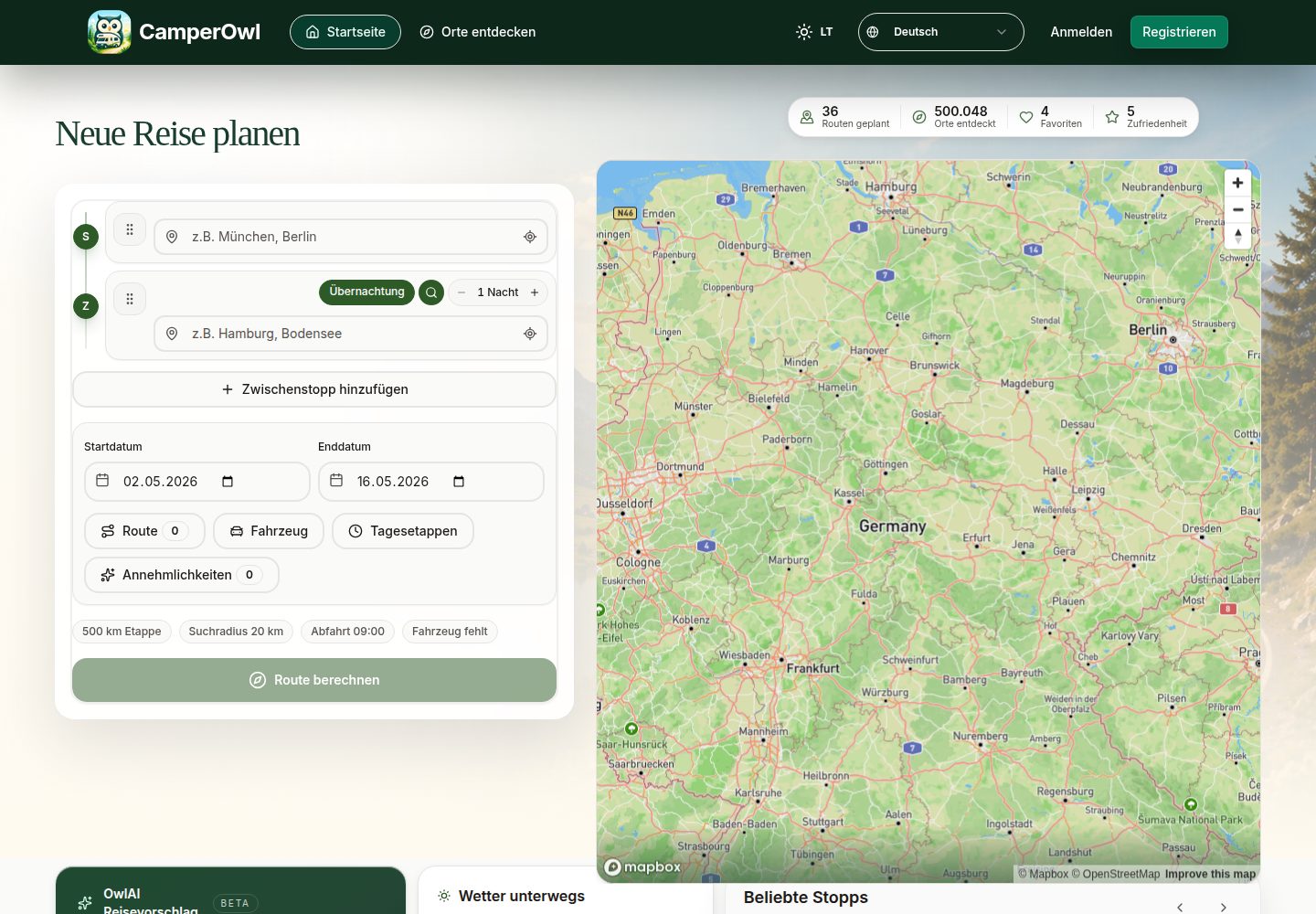Viewport: 1316px width, 914px height.
Task: Open the Enddatum calendar picker icon
Action: [459, 482]
